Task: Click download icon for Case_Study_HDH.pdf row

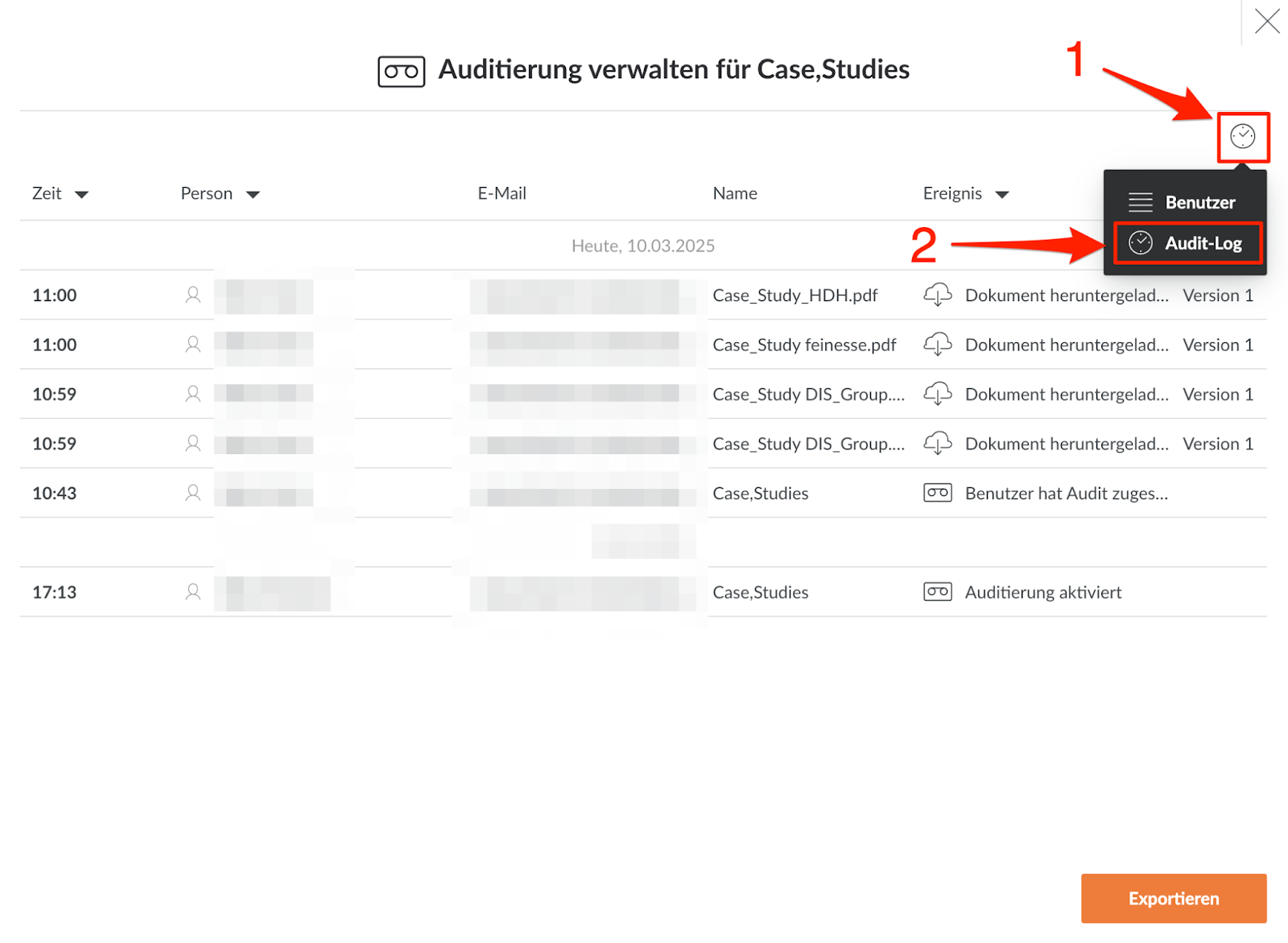Action: coord(937,295)
